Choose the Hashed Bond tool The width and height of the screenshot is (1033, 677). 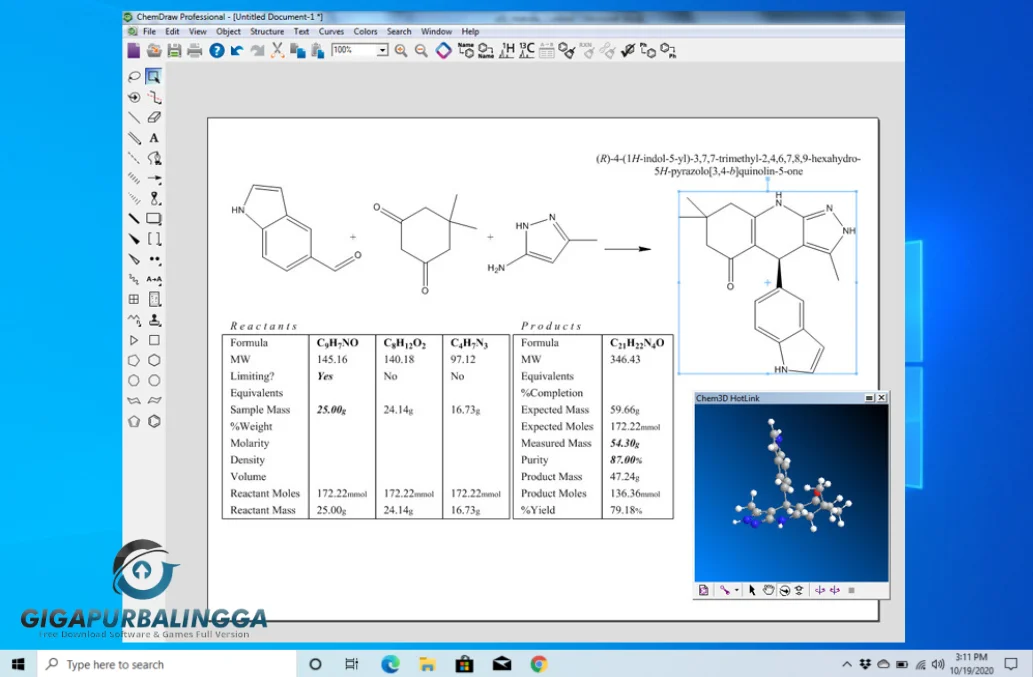point(134,178)
